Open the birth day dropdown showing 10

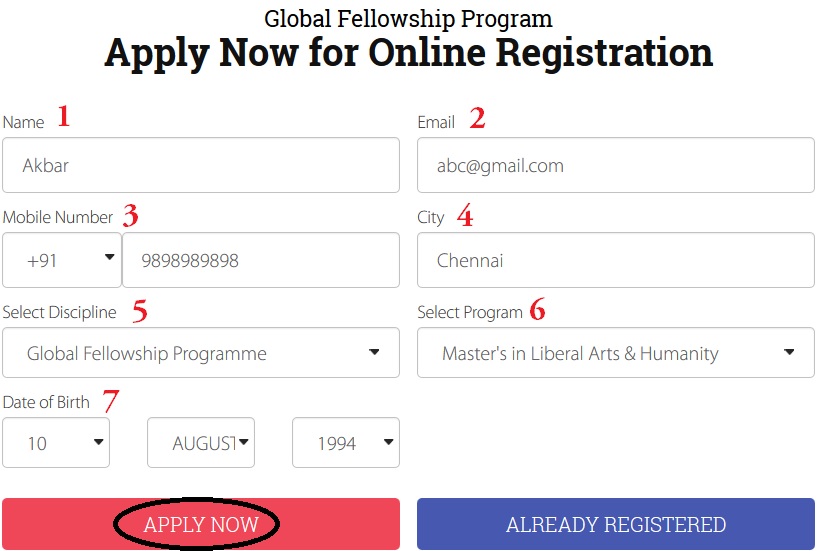pyautogui.click(x=56, y=443)
